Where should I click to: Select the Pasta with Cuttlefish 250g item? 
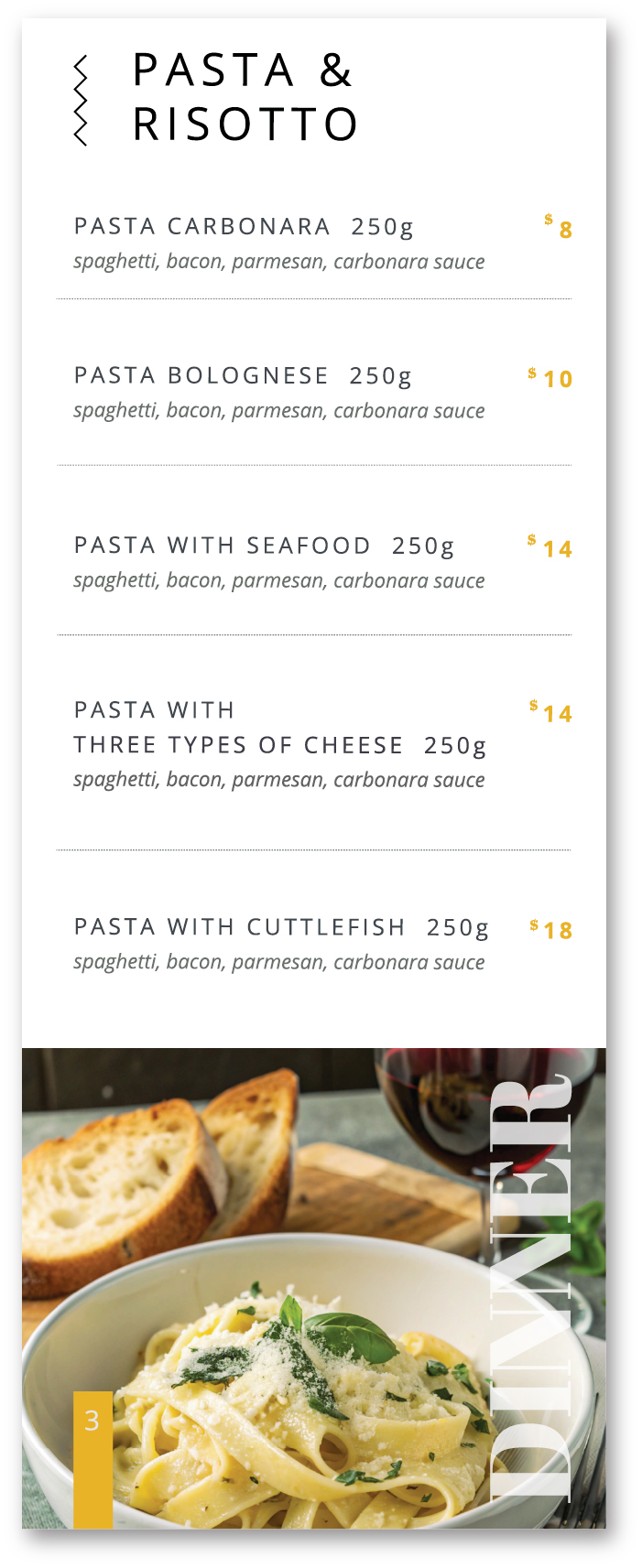pos(281,927)
